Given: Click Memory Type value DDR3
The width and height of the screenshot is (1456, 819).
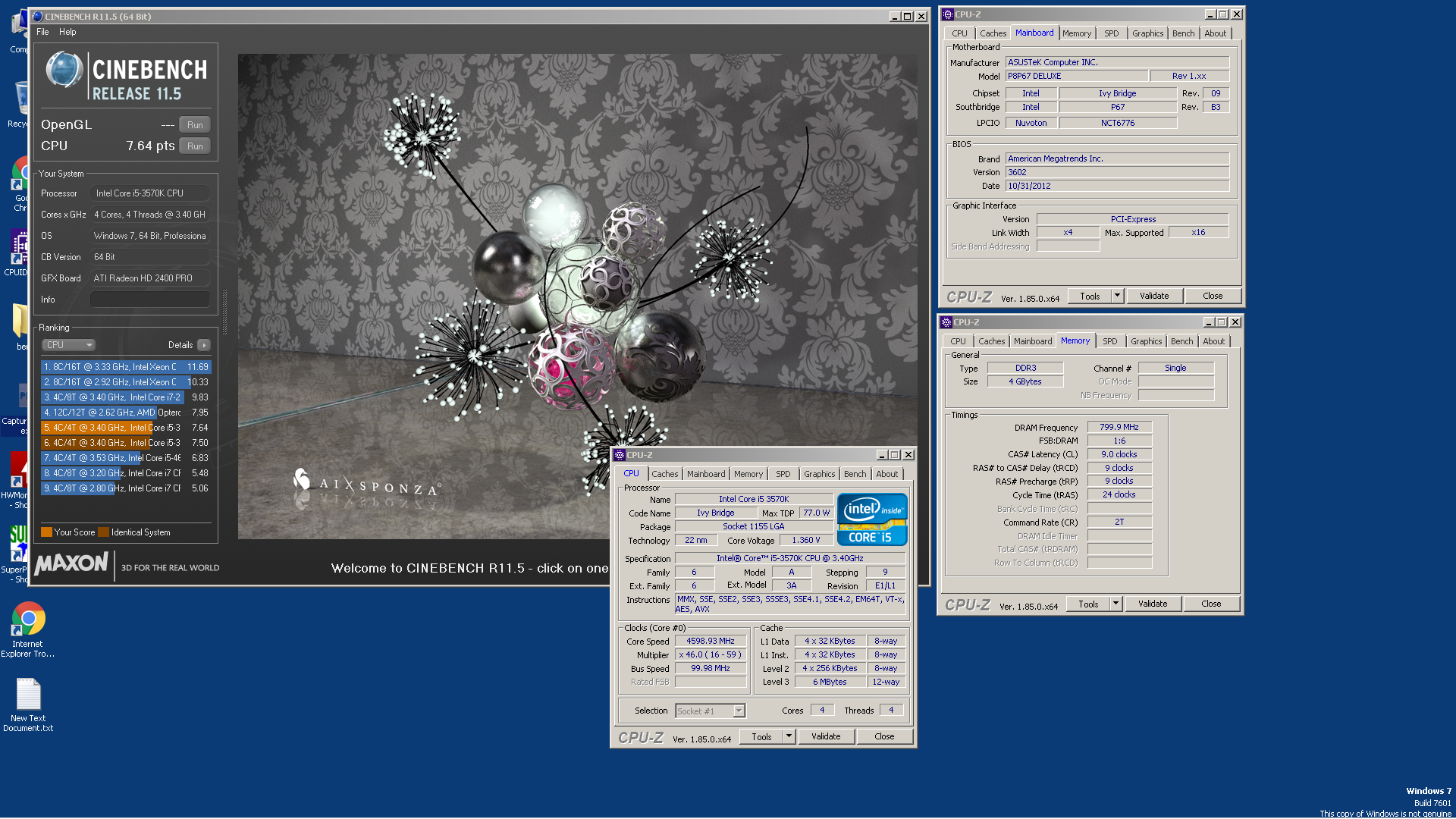Looking at the screenshot, I should [1025, 368].
